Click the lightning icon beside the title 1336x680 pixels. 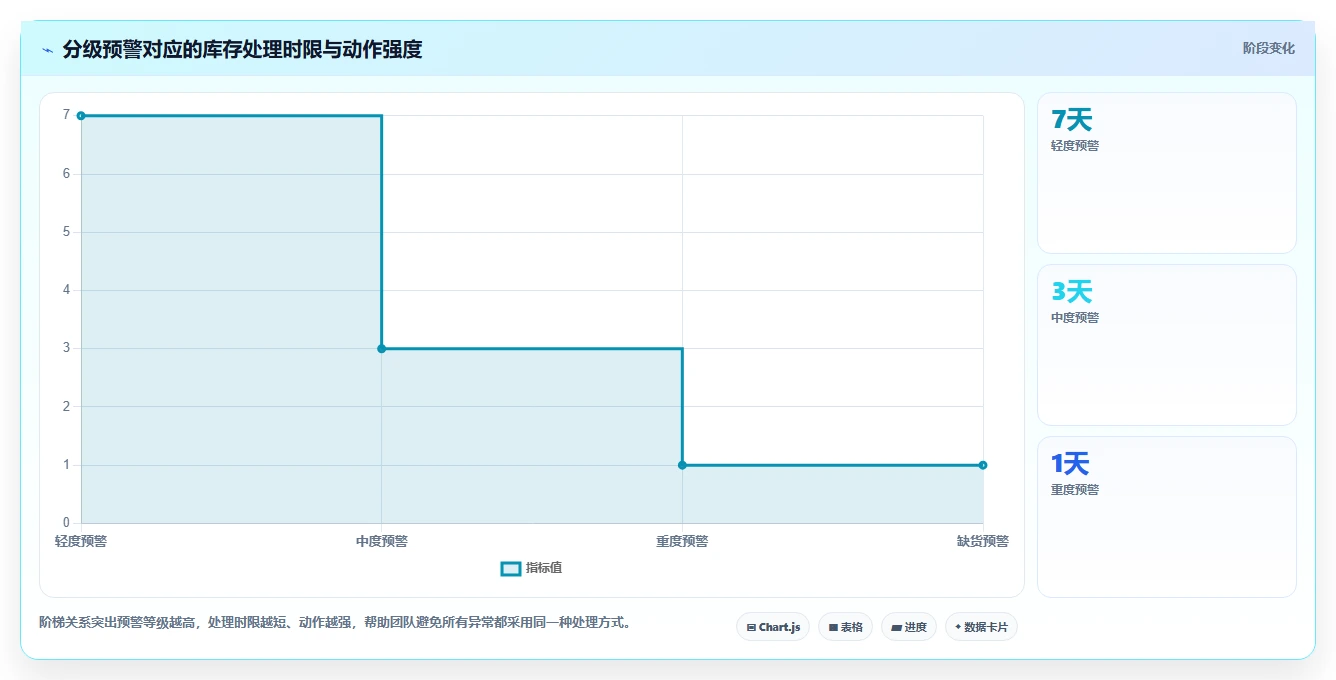[x=47, y=49]
